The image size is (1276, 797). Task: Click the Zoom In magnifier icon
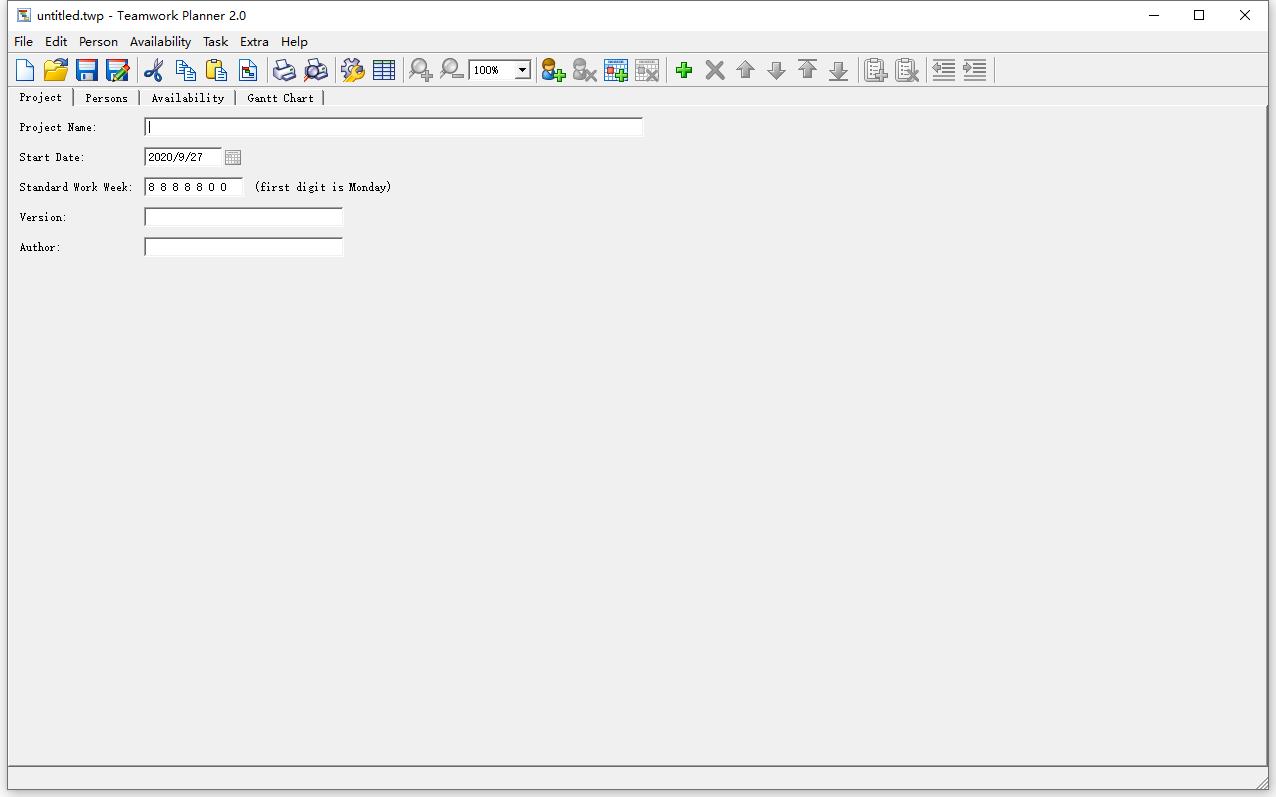[421, 70]
